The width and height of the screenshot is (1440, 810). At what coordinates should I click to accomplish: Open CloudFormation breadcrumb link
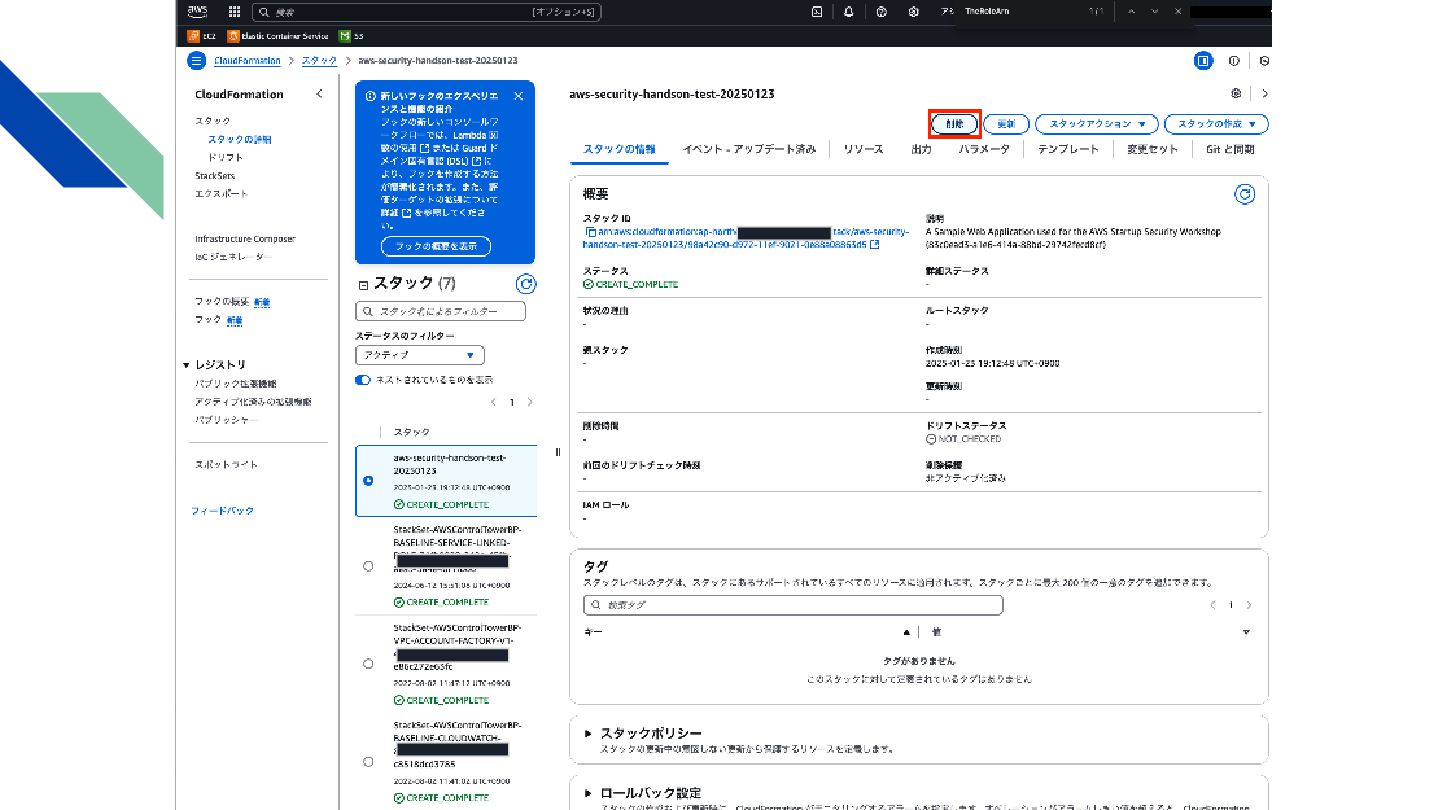click(x=247, y=61)
